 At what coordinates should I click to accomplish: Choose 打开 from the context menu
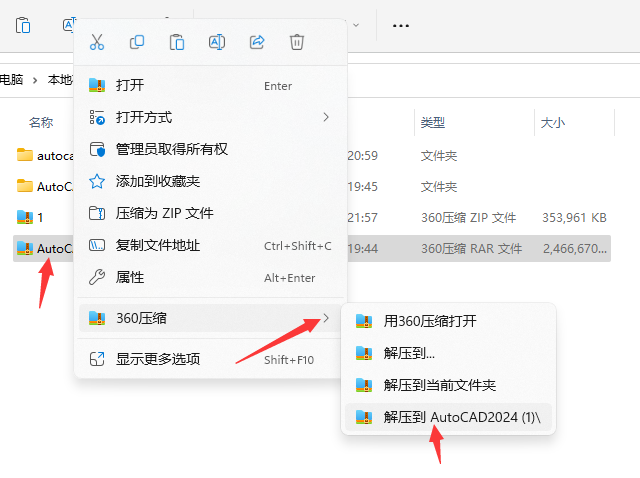point(210,85)
